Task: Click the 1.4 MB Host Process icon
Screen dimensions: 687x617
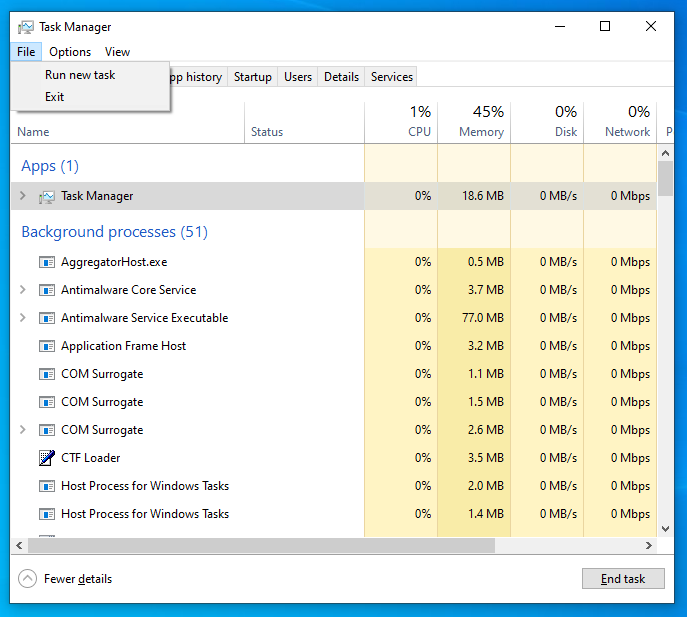Action: pos(47,514)
